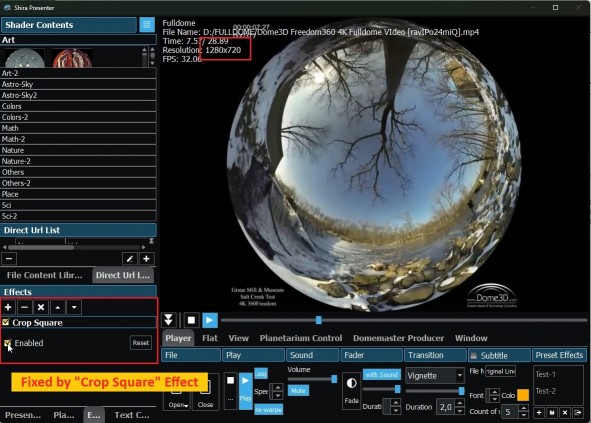Toggle the Subtitle checkbox
Viewport: 591px width, 423px height.
point(474,356)
